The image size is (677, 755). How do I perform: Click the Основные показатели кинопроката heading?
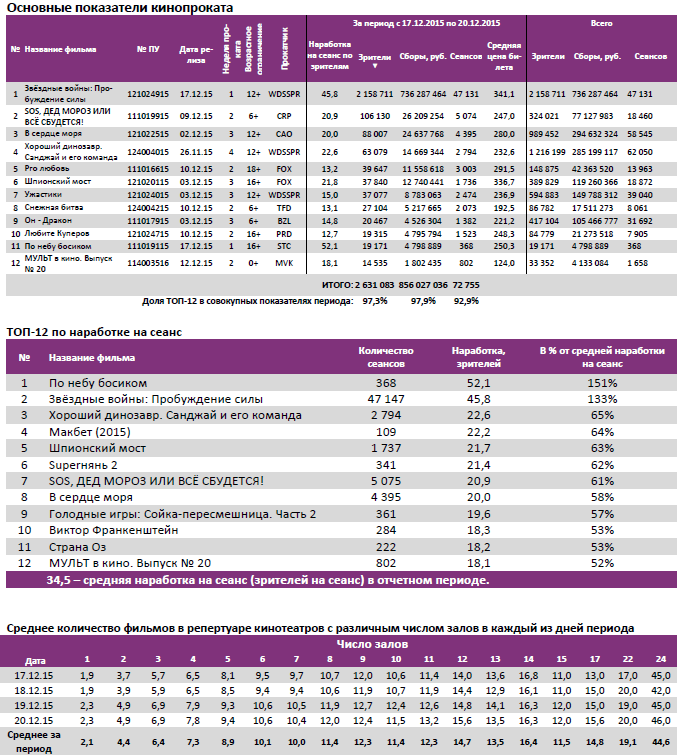coord(120,7)
